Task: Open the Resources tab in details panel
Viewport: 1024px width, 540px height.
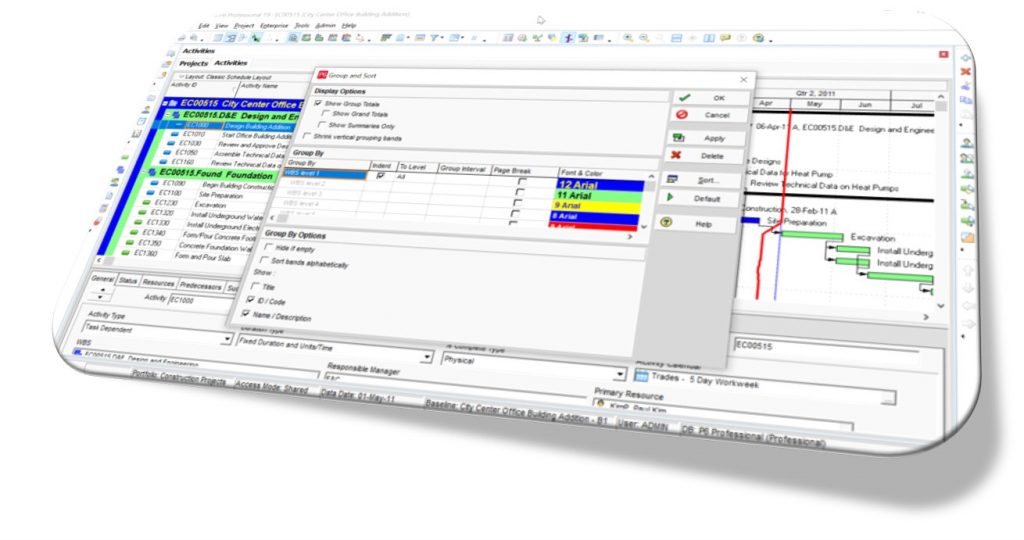Action: pos(158,283)
